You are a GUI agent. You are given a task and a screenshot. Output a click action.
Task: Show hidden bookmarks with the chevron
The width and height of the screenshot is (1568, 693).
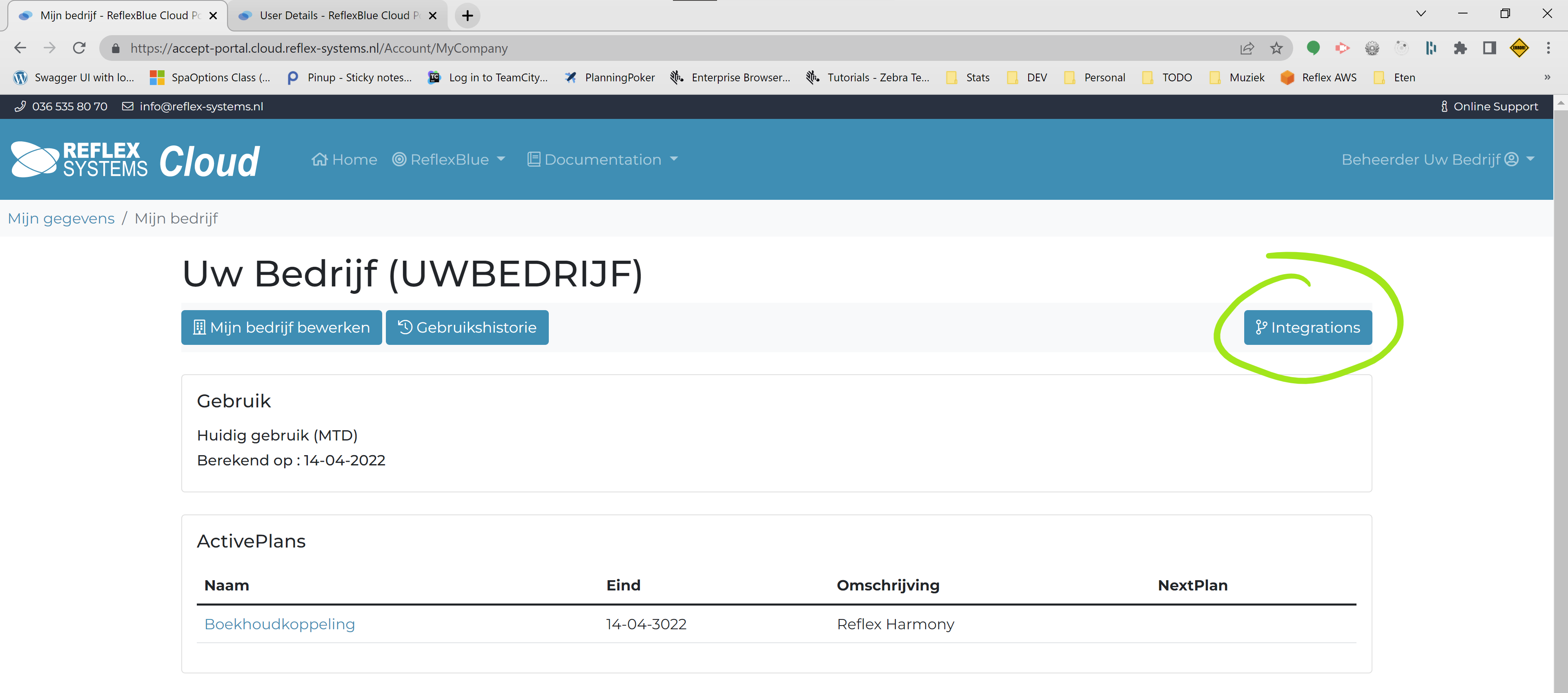tap(1547, 77)
